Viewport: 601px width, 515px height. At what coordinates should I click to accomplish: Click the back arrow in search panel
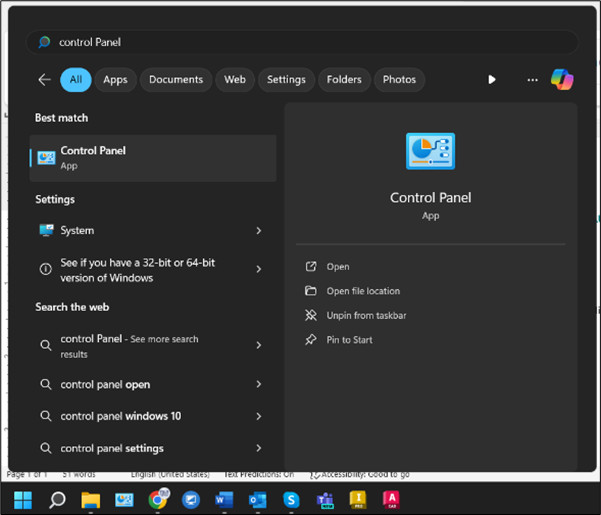[x=44, y=80]
